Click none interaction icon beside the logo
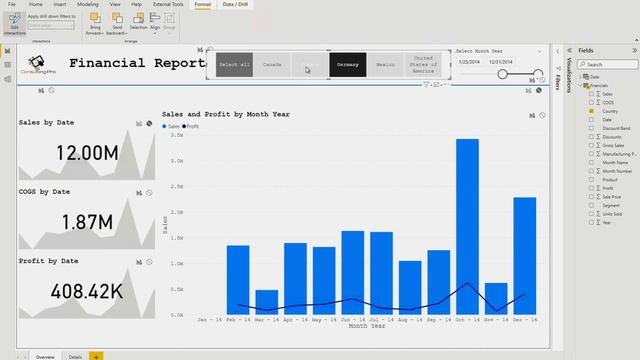 pyautogui.click(x=51, y=91)
